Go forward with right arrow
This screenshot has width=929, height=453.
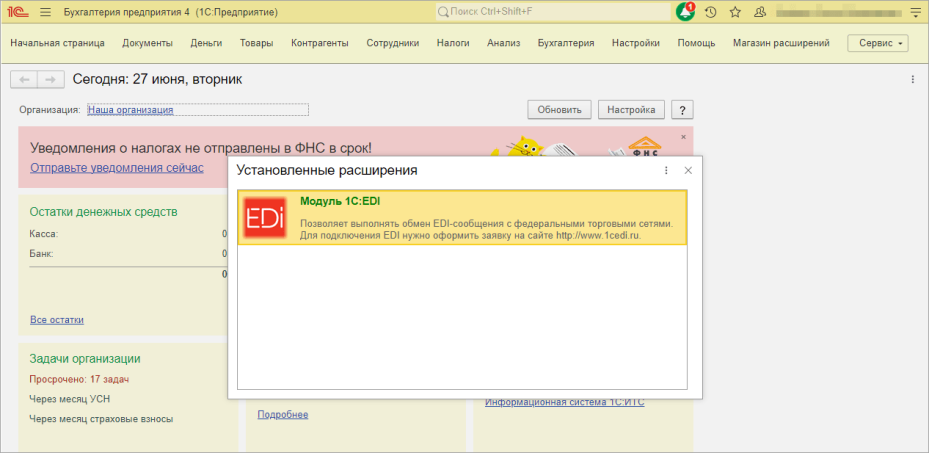(x=51, y=79)
